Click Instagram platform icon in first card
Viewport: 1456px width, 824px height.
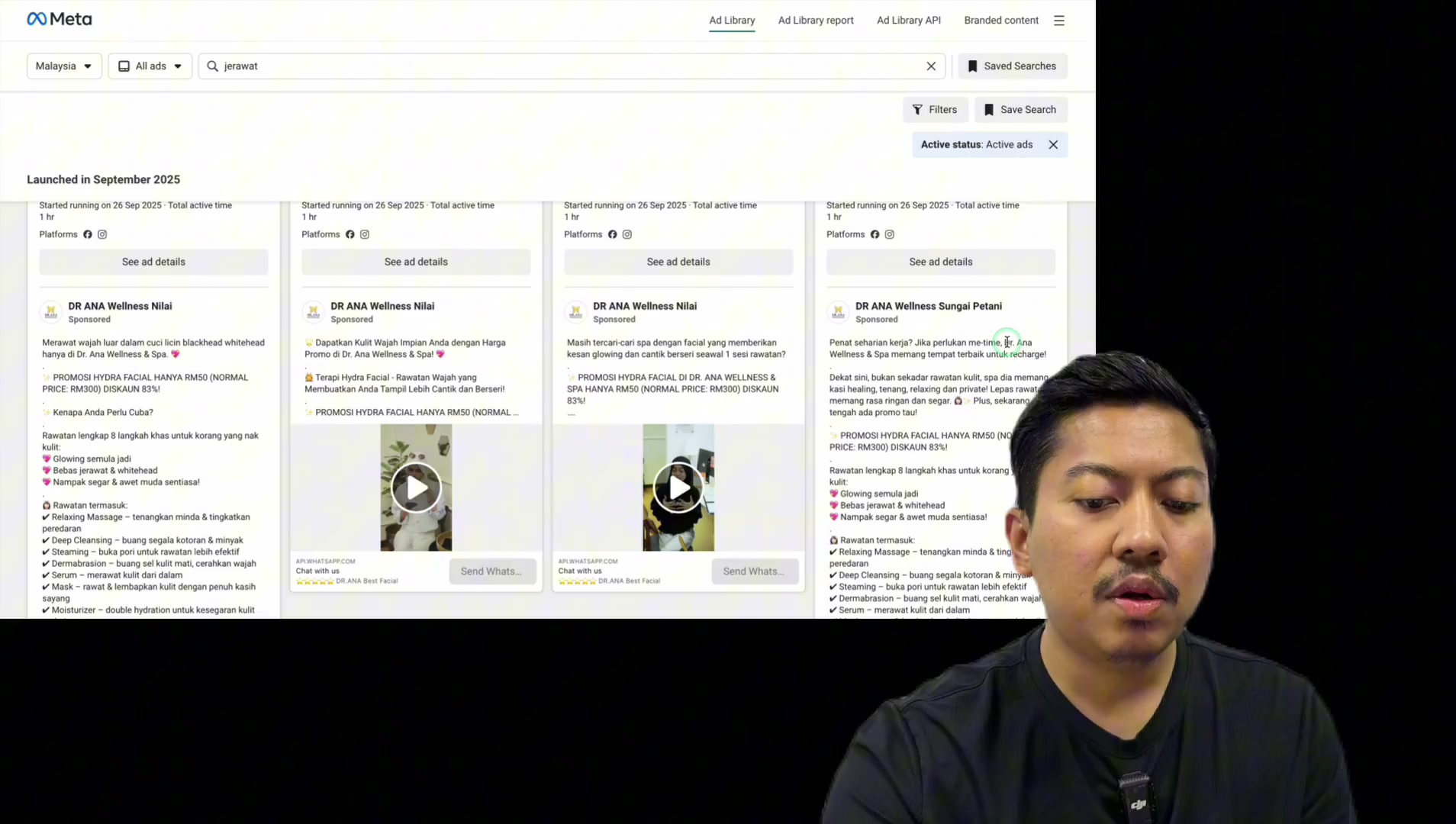tap(102, 235)
